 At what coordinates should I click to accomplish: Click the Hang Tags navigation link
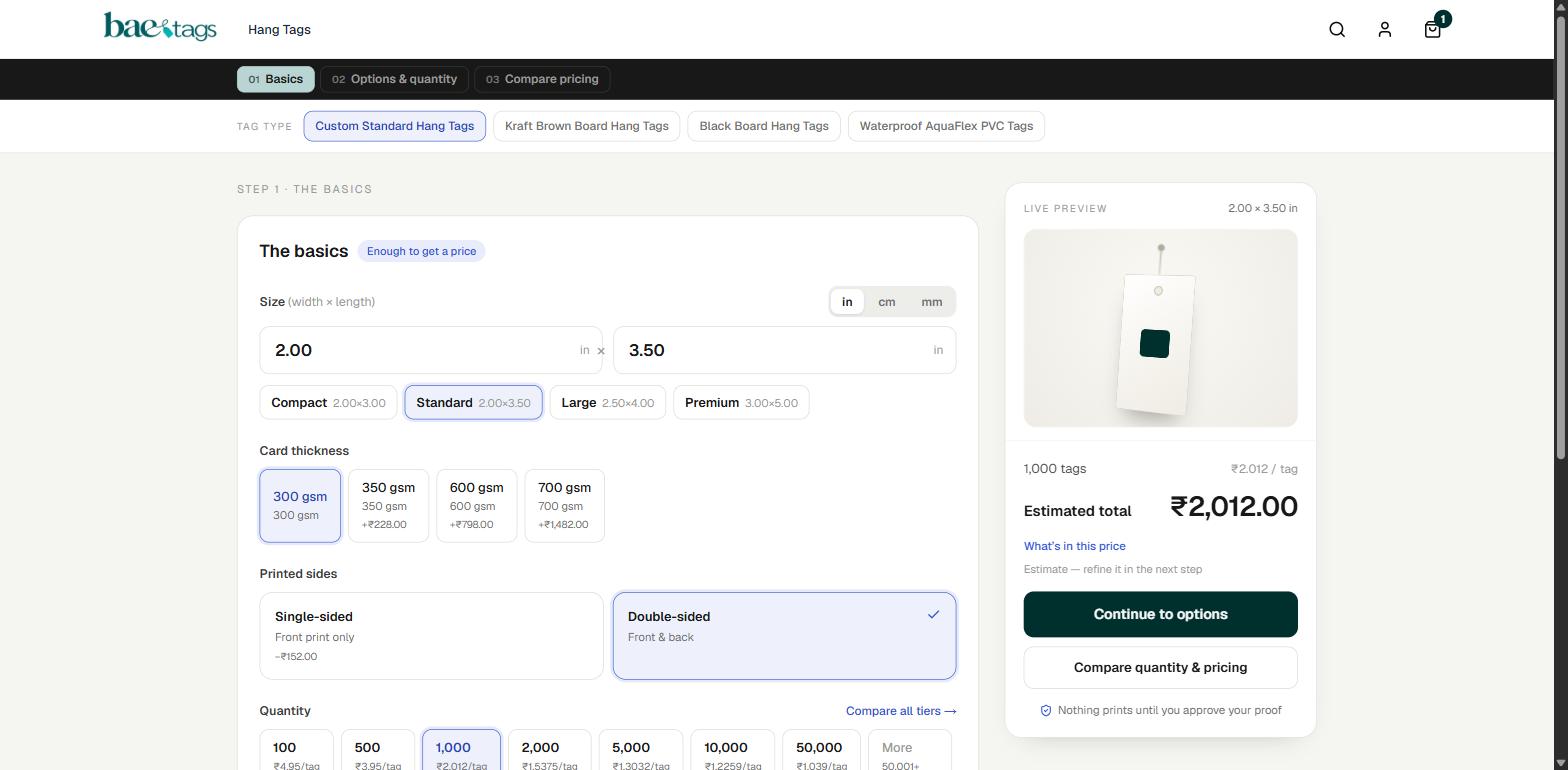[x=279, y=30]
